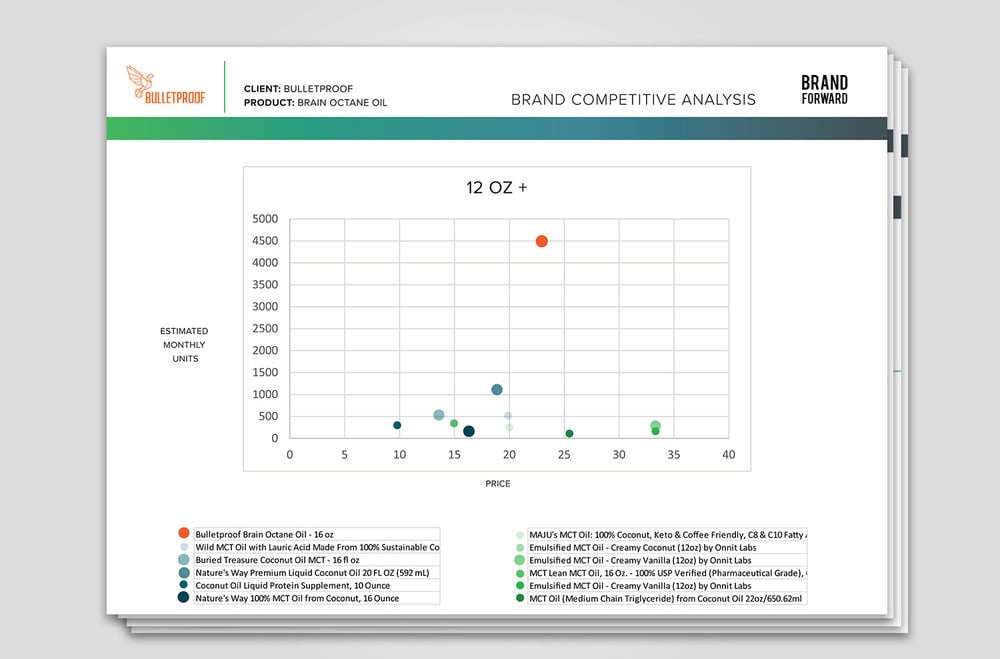1000x659 pixels.
Task: Click the dark navy data point near price 16
Action: point(469,431)
